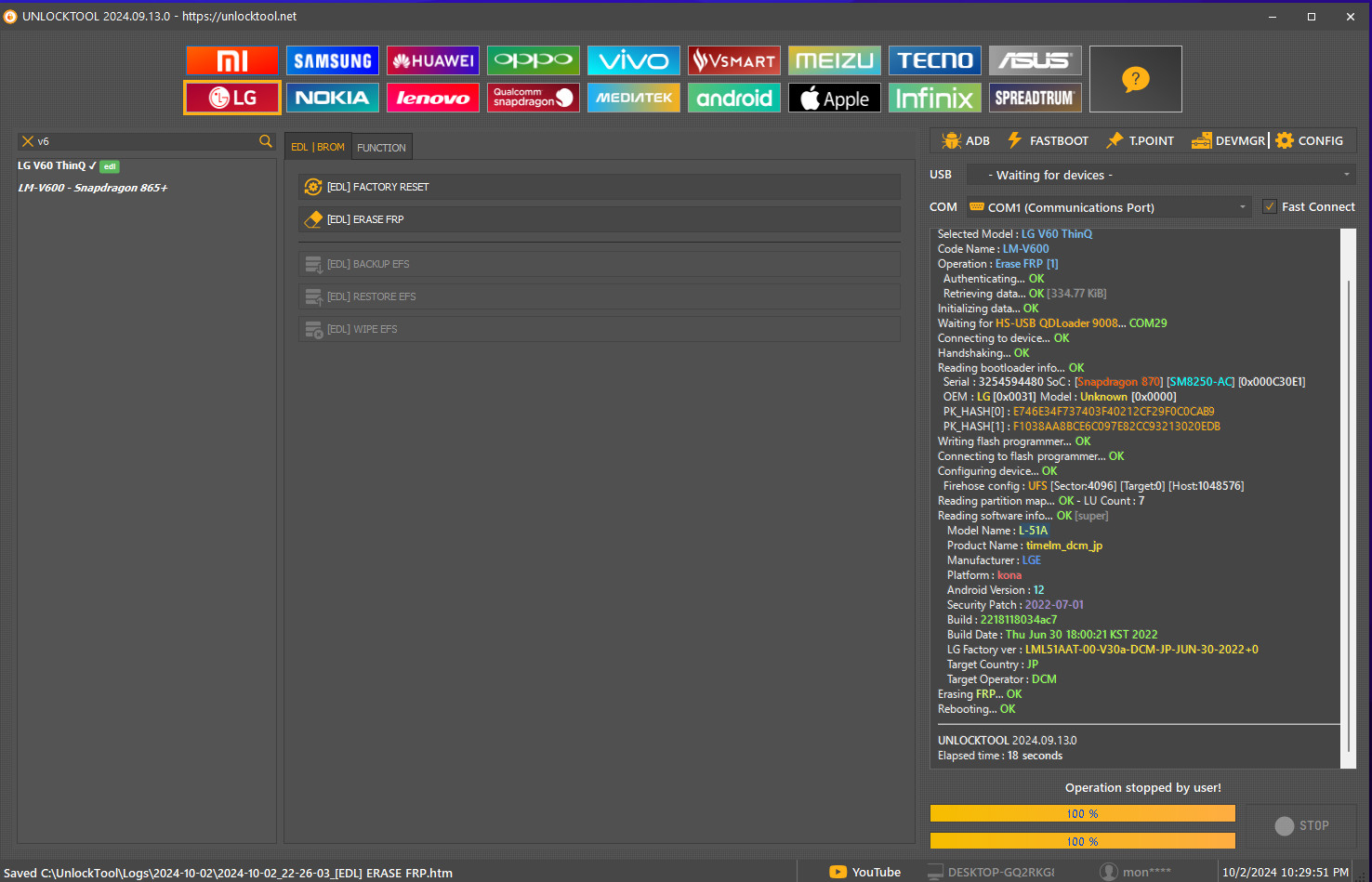1372x882 pixels.
Task: Select the Huawei brand tile
Action: tap(433, 60)
